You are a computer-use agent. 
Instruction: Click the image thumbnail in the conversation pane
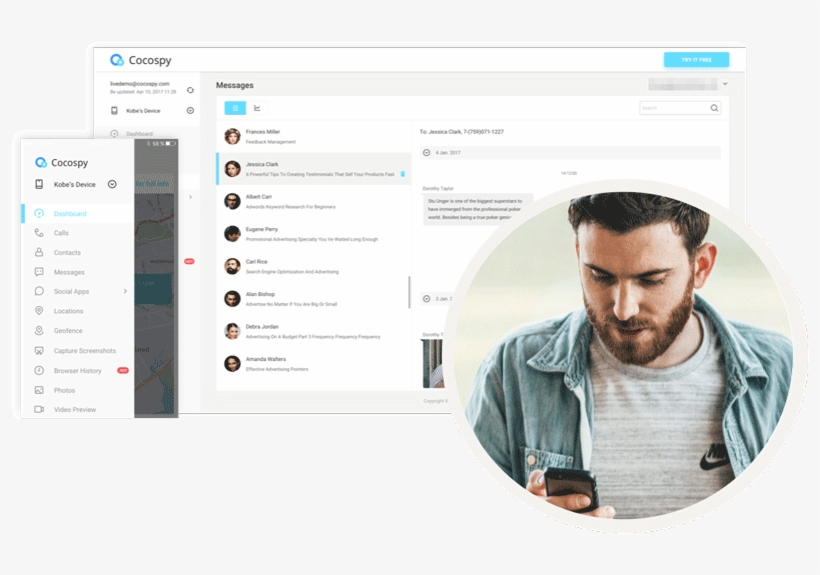pyautogui.click(x=432, y=363)
